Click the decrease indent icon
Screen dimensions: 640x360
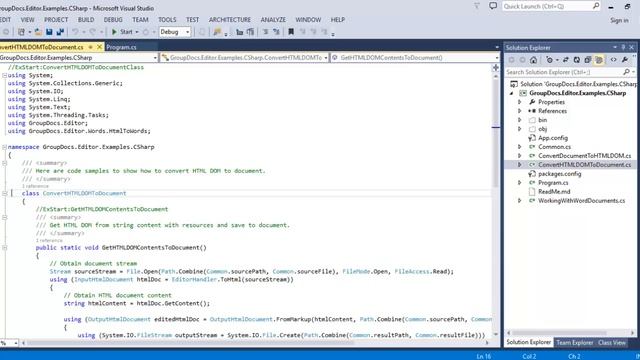[239, 32]
